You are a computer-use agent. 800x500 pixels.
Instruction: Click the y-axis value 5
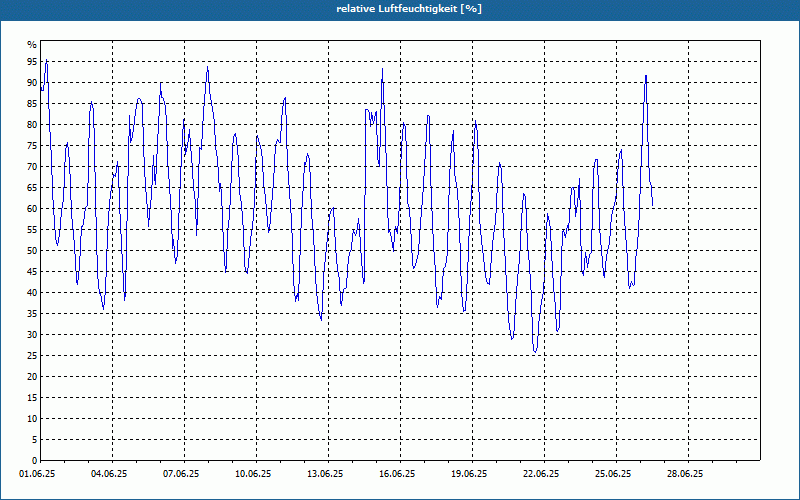[35, 440]
